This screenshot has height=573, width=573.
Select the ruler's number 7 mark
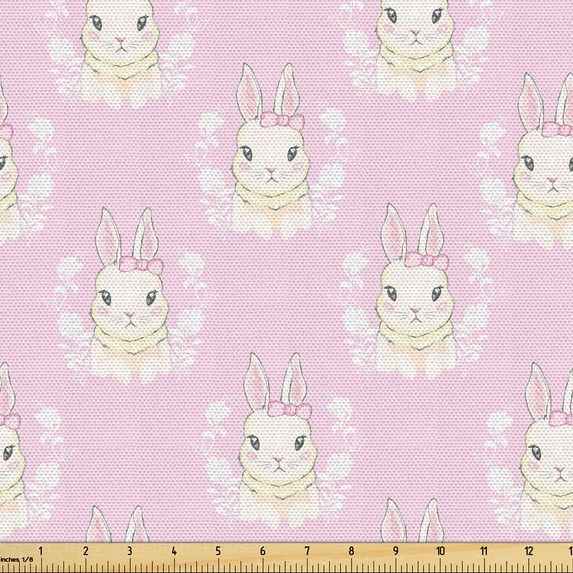[x=307, y=551]
